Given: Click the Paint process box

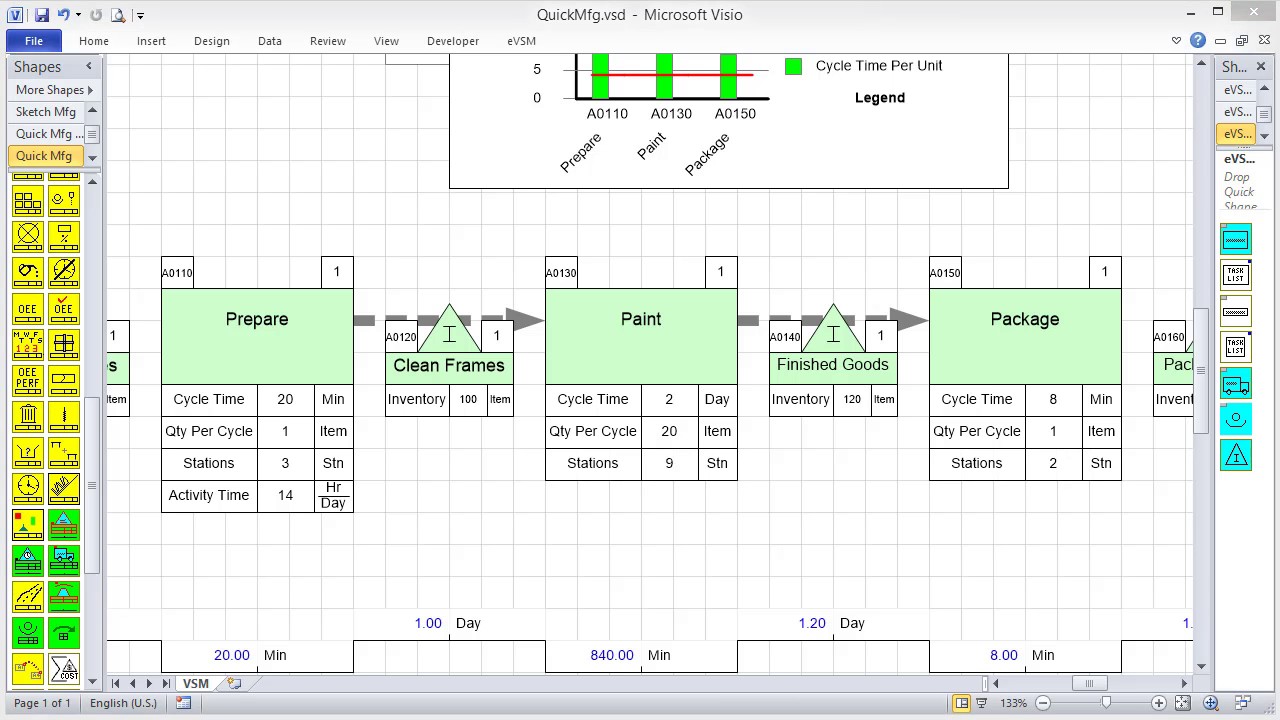Looking at the screenshot, I should [x=641, y=336].
